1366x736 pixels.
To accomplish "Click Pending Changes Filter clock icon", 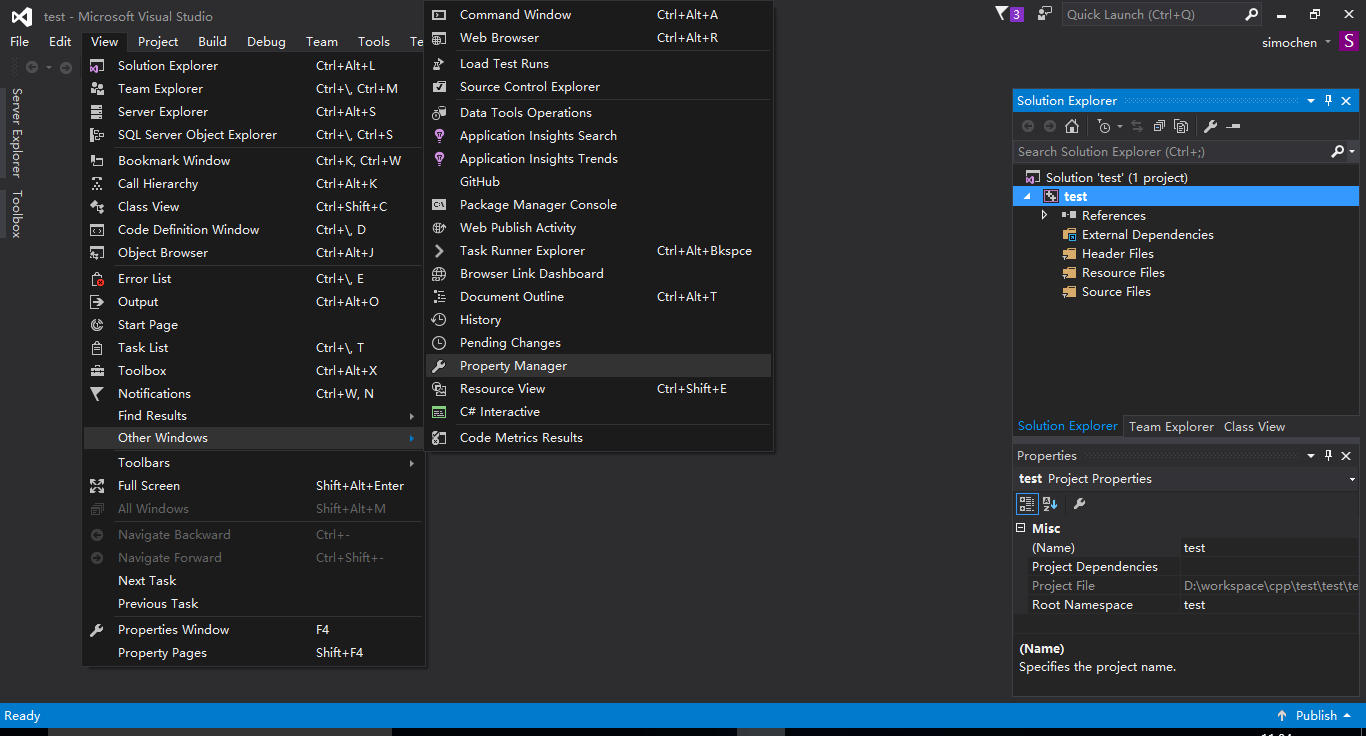I will pos(1104,126).
